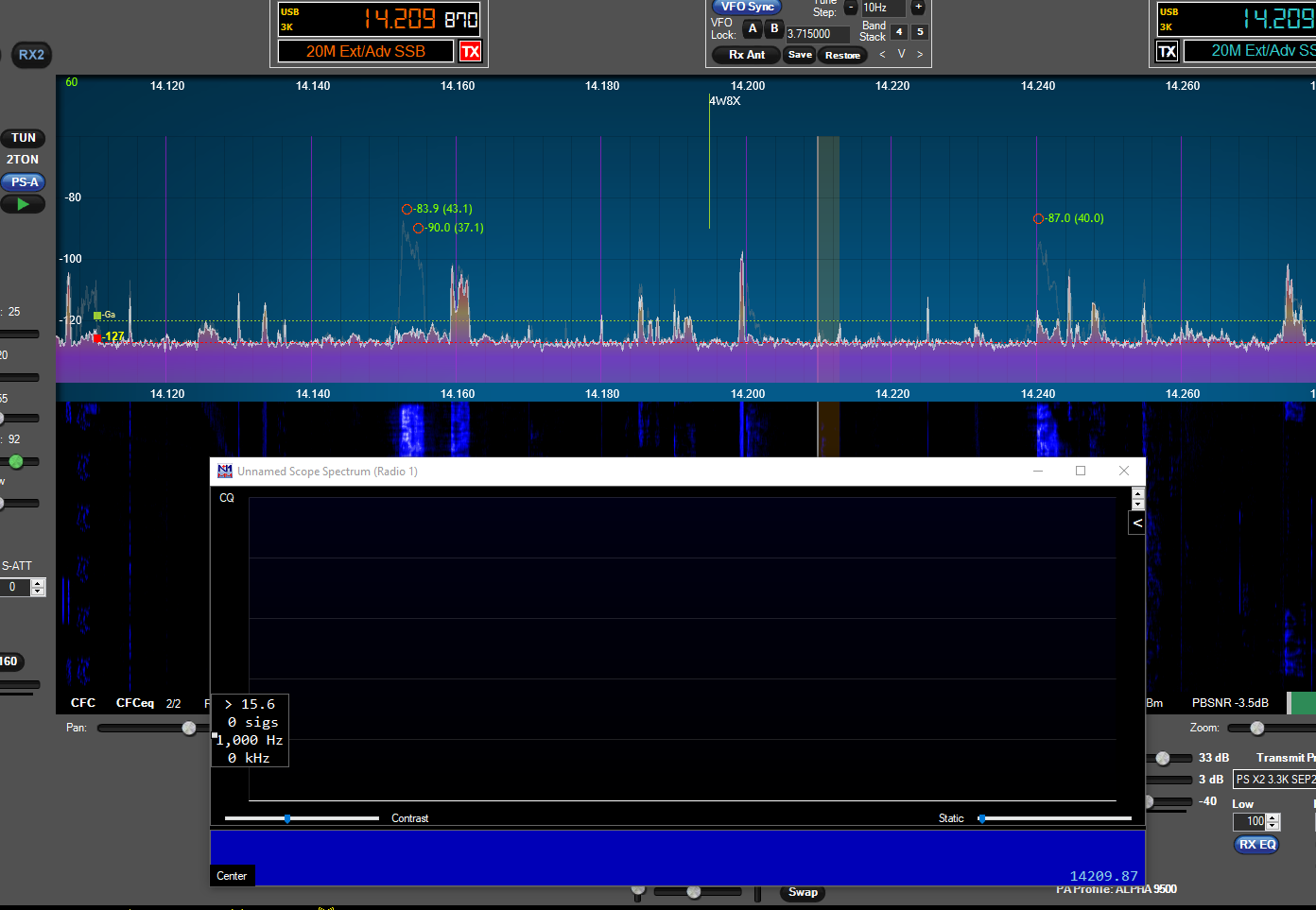
Task: Click the Pan slider handle
Action: (189, 728)
